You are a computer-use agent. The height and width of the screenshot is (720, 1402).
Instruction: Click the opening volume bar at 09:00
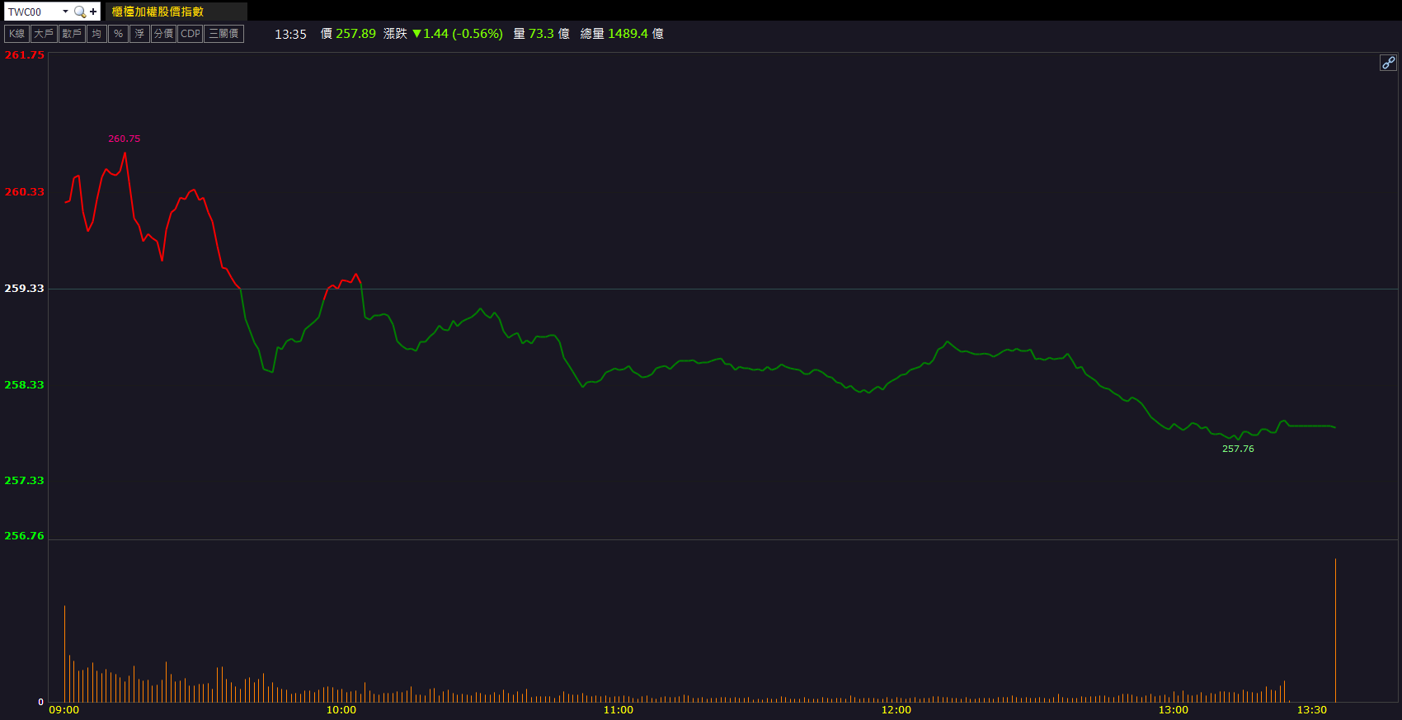(x=65, y=654)
